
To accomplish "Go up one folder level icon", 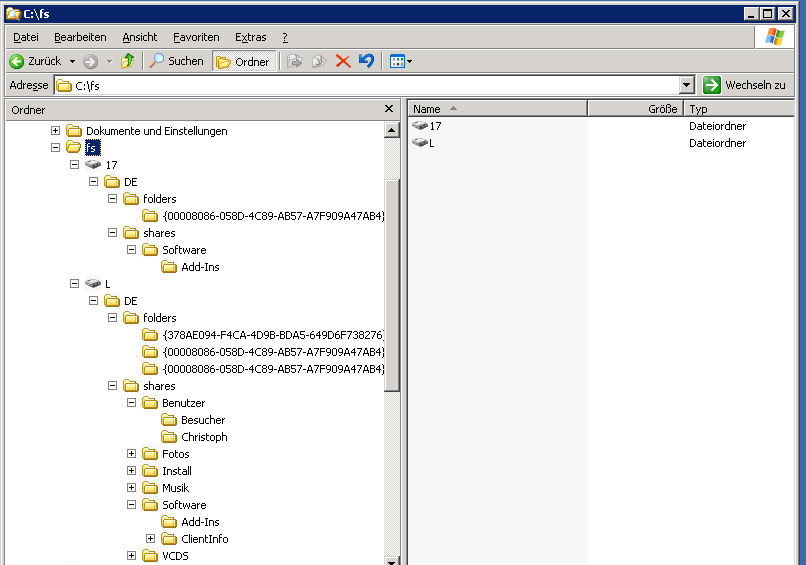I will pyautogui.click(x=127, y=61).
